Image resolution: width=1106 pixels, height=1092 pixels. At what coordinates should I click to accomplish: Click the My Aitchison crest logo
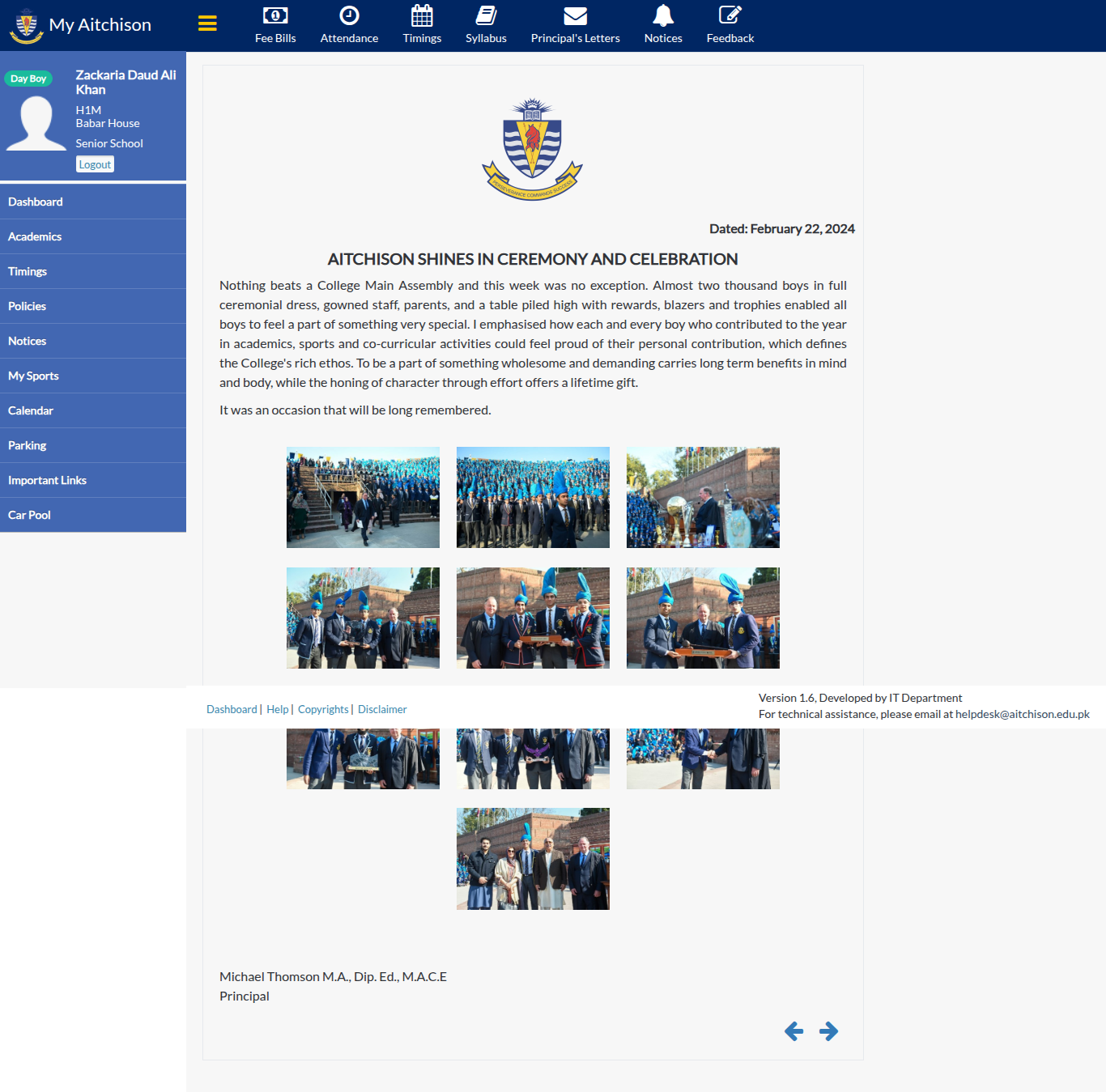(26, 25)
